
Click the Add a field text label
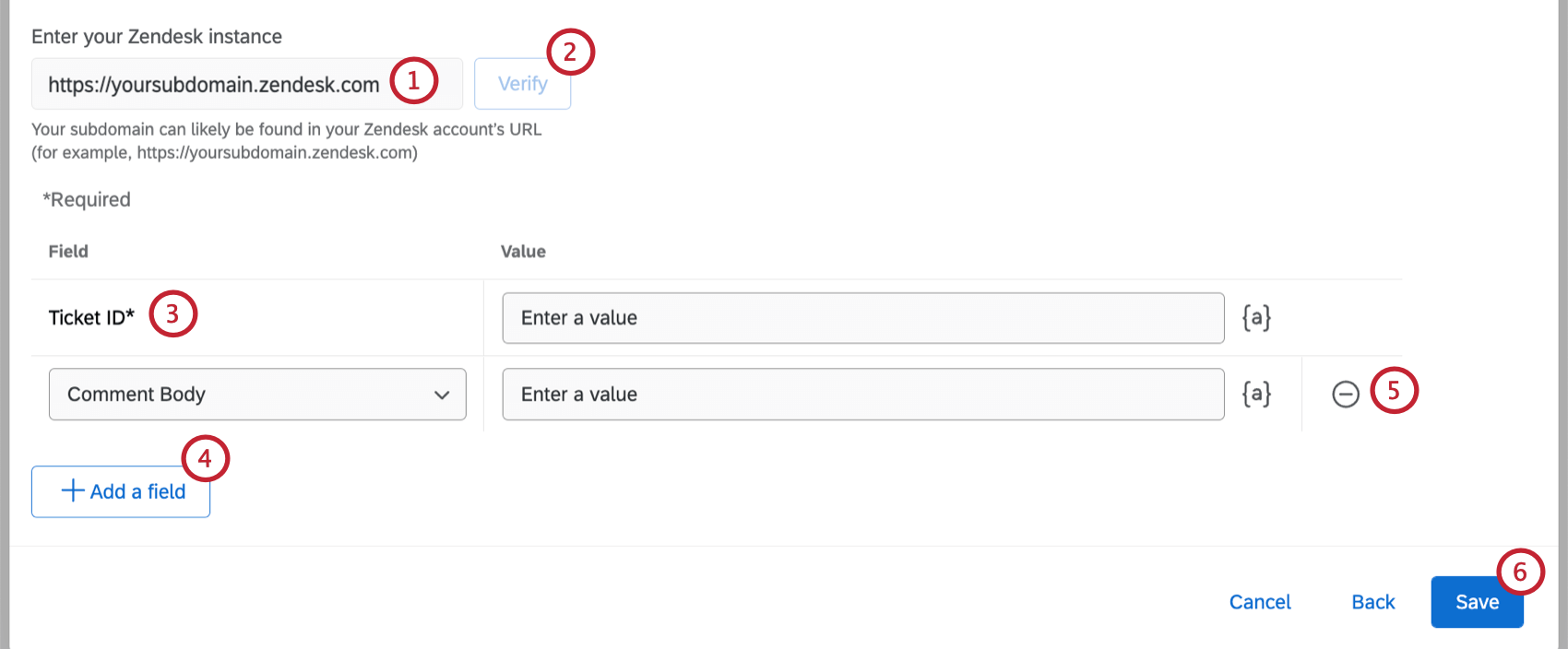[x=138, y=492]
